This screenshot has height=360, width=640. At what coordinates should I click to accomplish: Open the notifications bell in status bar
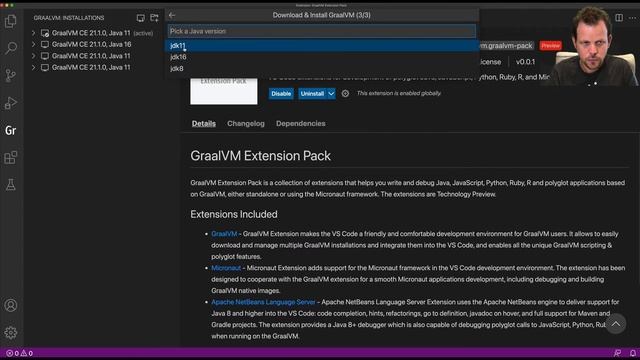click(632, 353)
